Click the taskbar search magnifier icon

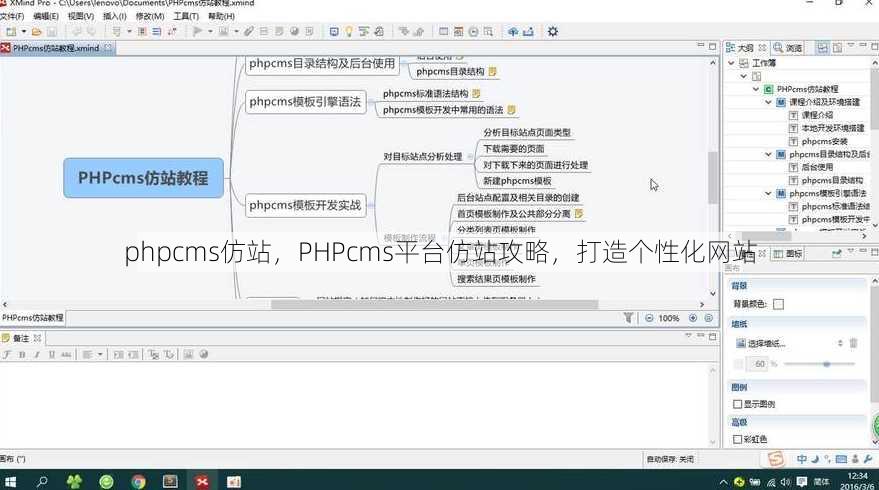(42, 481)
